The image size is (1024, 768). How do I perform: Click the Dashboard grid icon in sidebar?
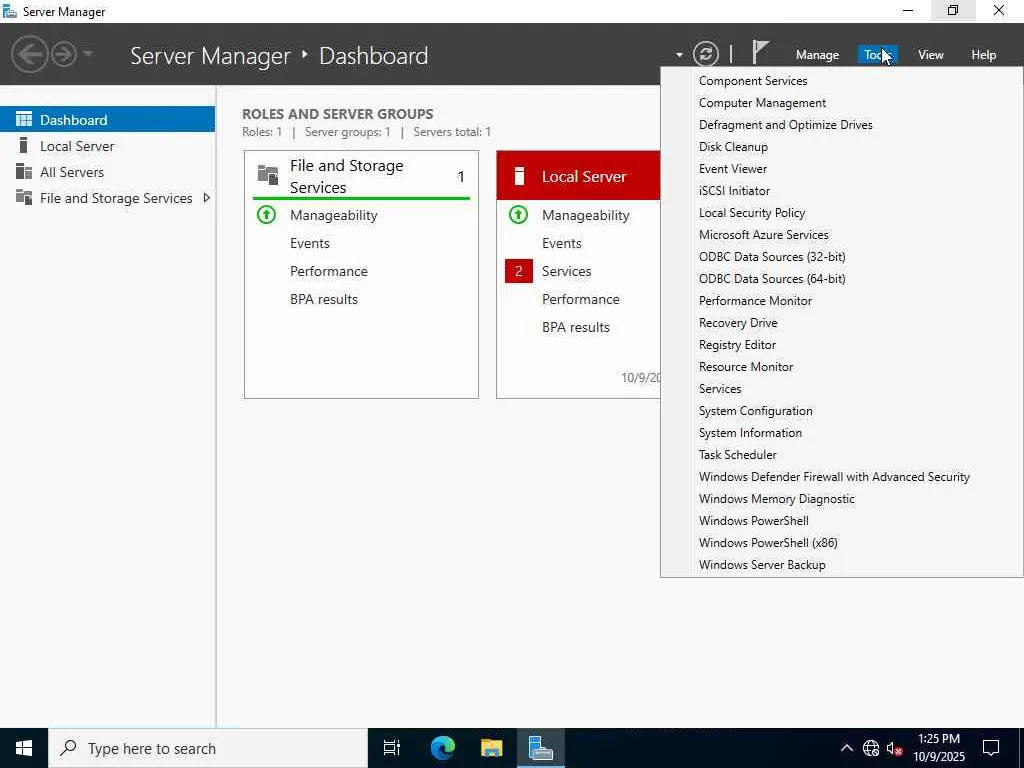[x=24, y=119]
